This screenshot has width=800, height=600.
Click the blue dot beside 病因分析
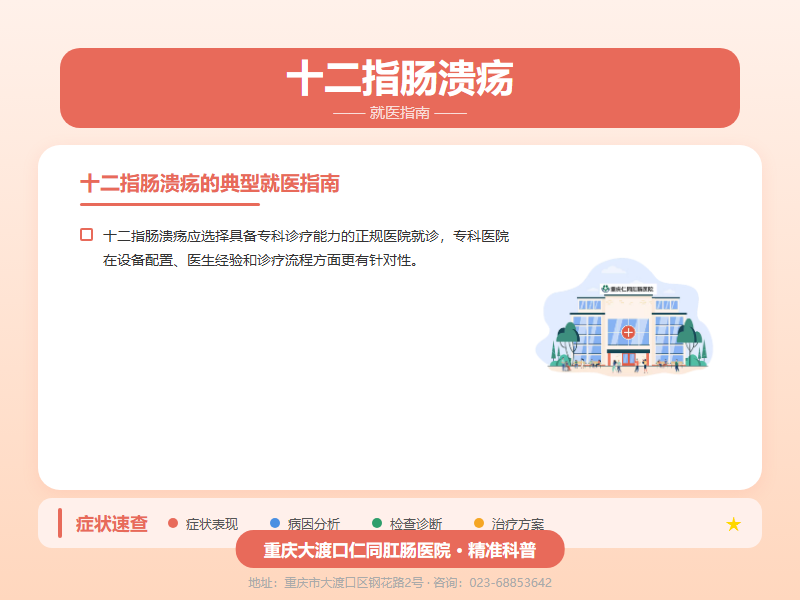(275, 523)
